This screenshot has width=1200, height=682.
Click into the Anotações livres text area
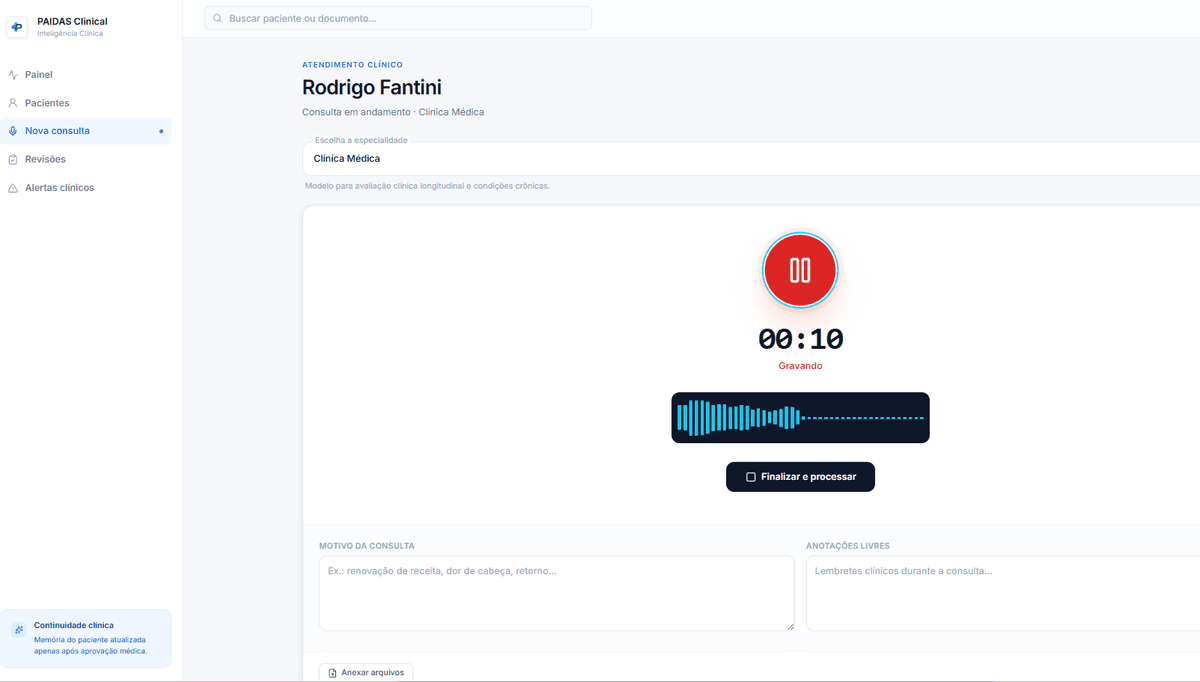1003,593
